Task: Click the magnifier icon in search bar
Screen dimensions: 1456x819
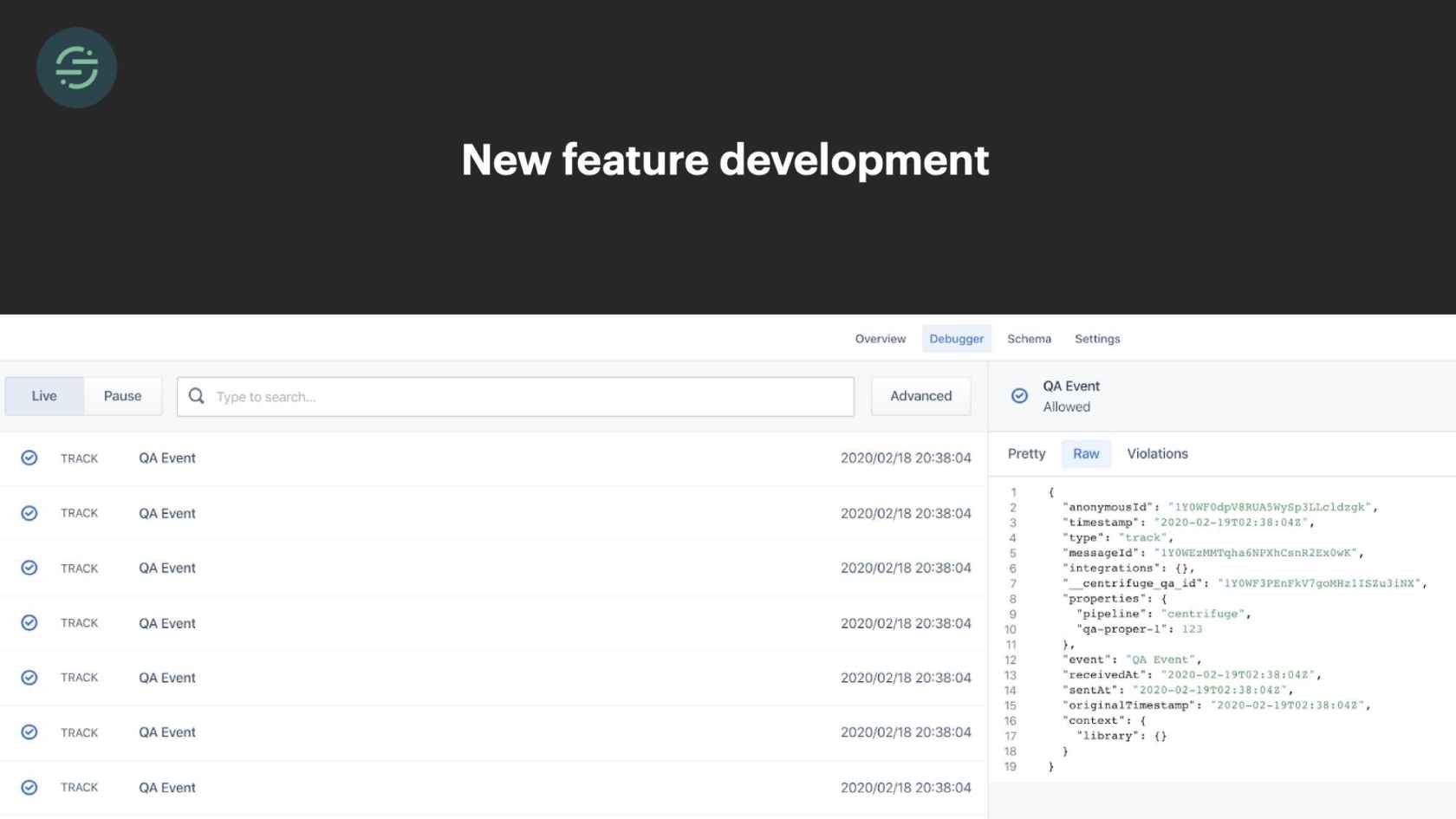Action: coord(197,396)
